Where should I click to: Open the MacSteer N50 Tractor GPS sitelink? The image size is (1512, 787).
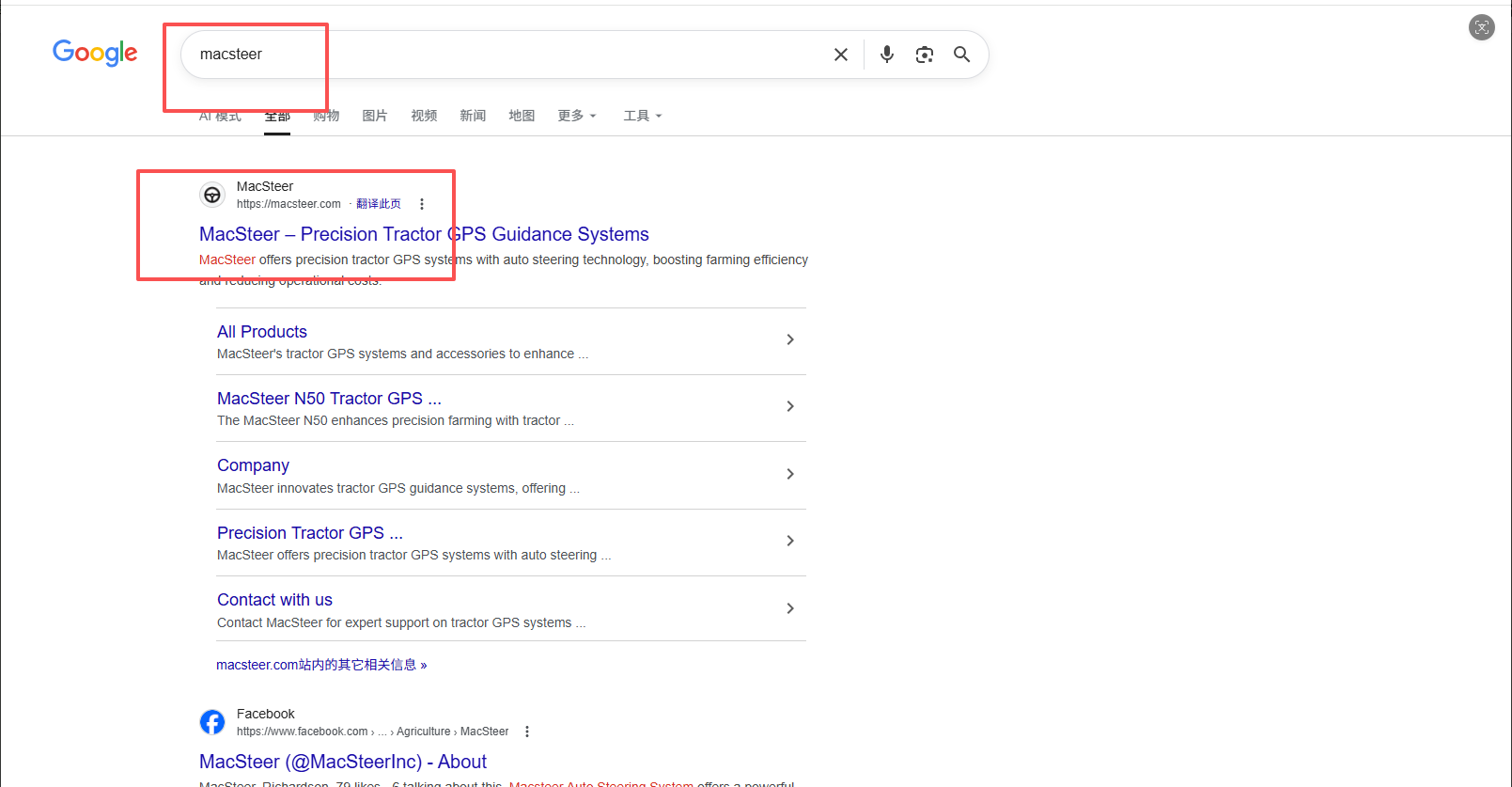click(329, 399)
